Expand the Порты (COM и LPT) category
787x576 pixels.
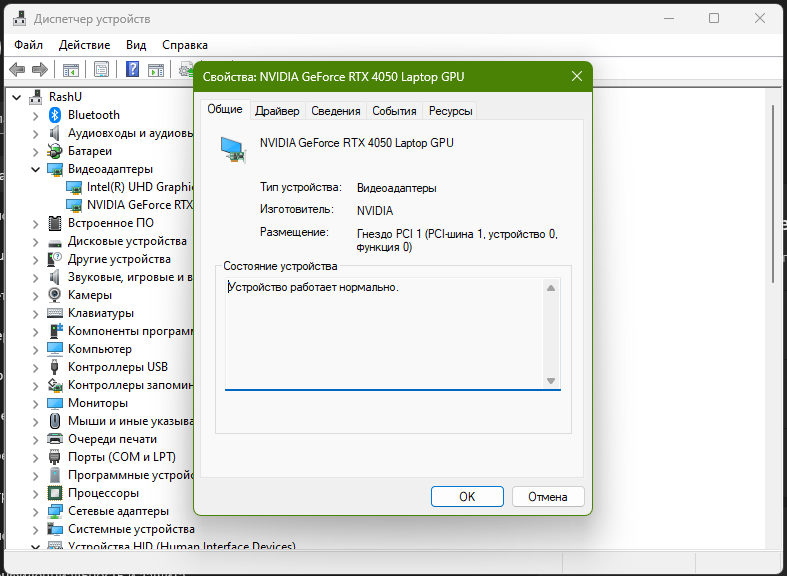(x=35, y=458)
